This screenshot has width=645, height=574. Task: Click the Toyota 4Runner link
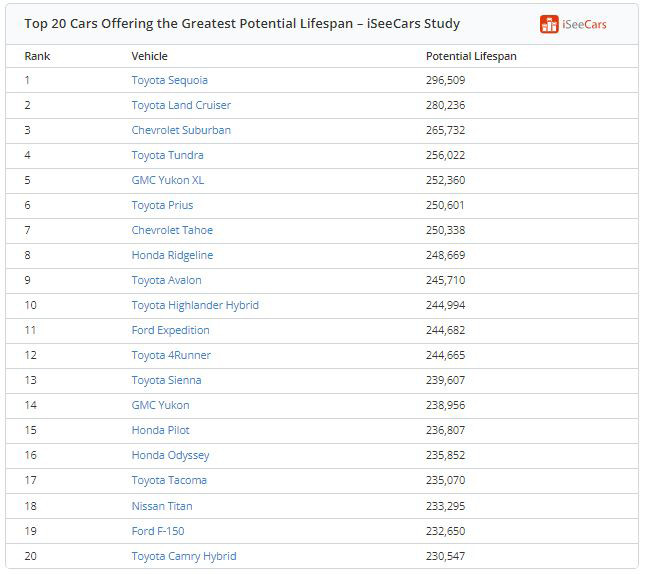171,355
